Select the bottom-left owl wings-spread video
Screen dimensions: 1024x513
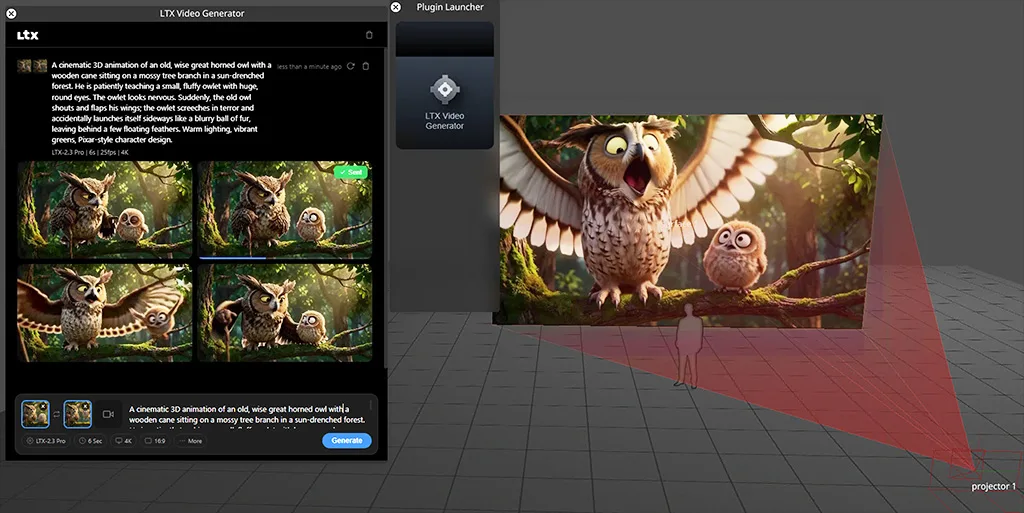pos(104,312)
